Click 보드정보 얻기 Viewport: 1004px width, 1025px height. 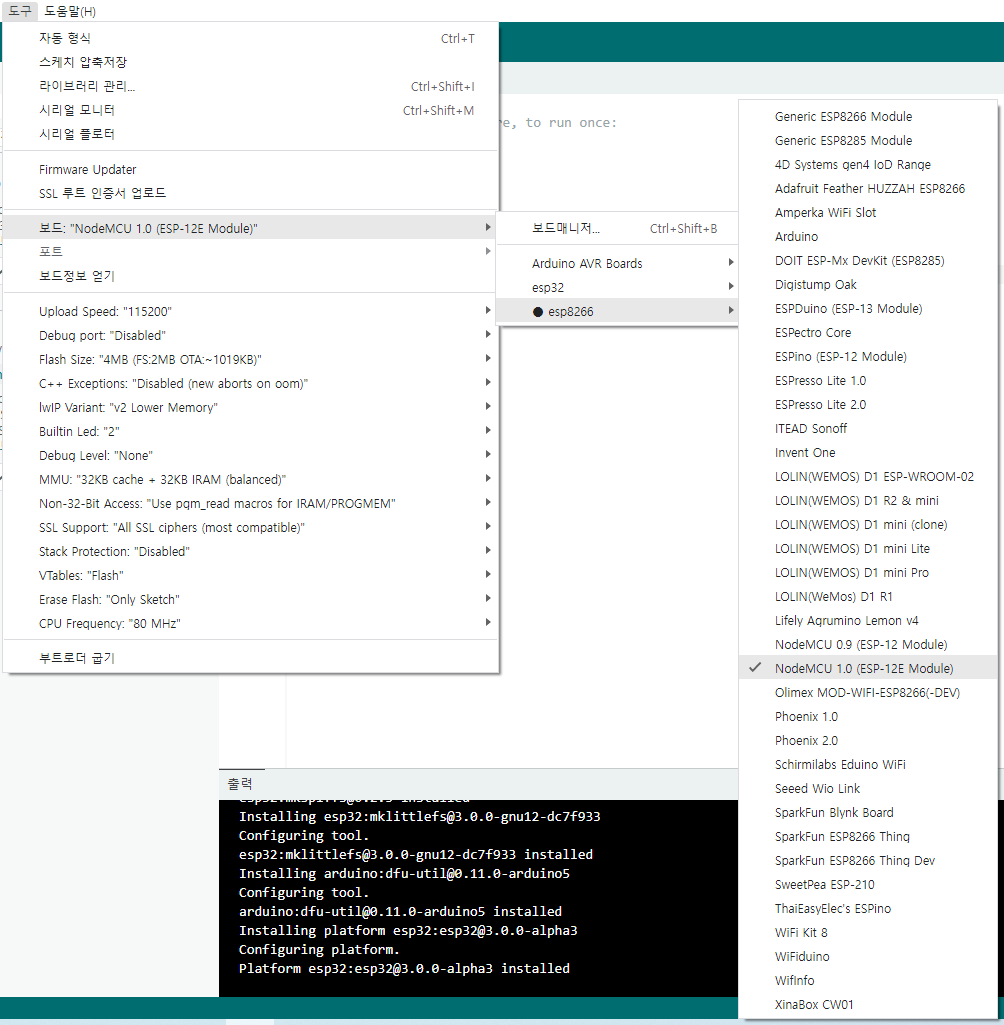click(x=251, y=276)
